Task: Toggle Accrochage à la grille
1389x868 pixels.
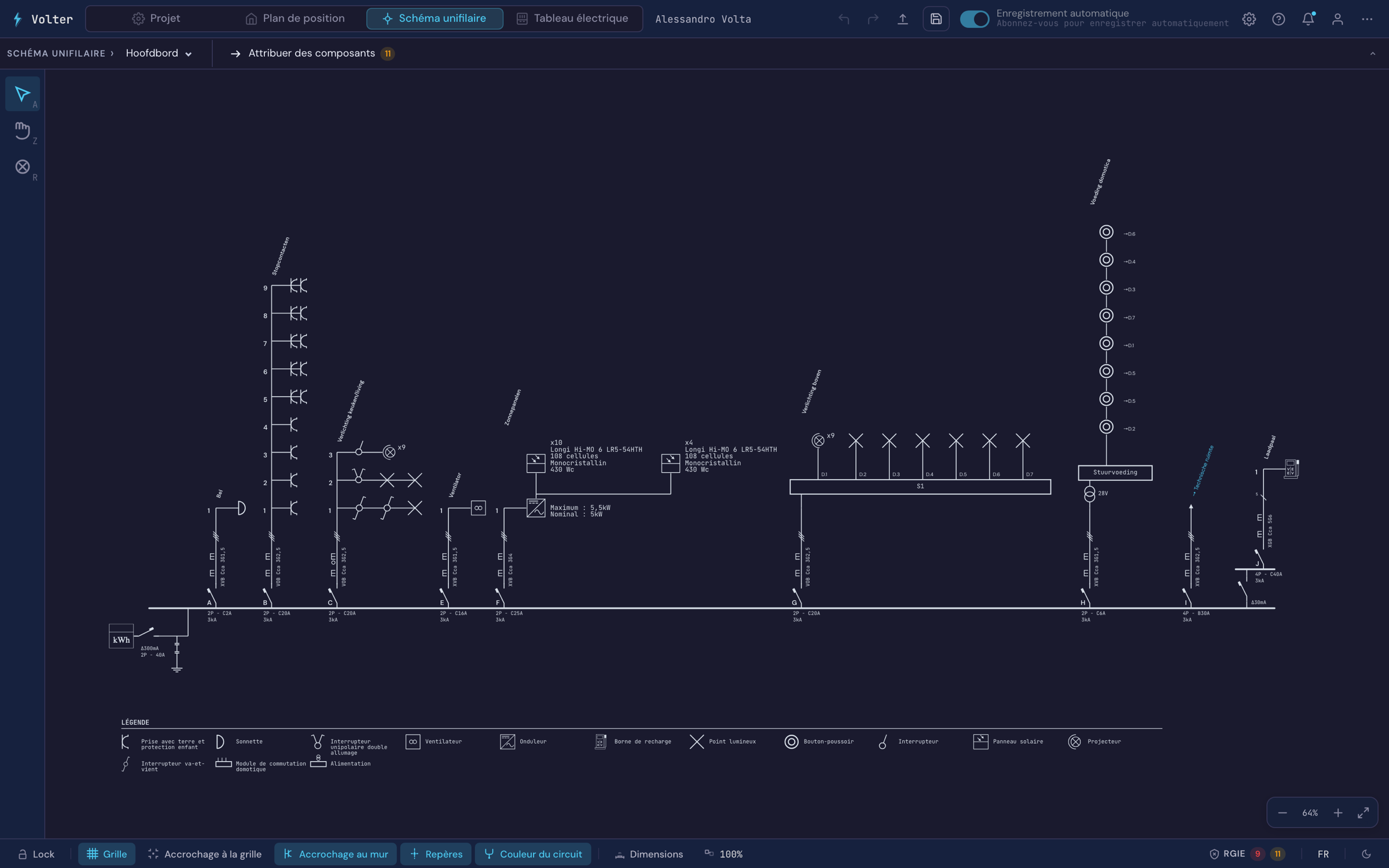Action: coord(204,854)
